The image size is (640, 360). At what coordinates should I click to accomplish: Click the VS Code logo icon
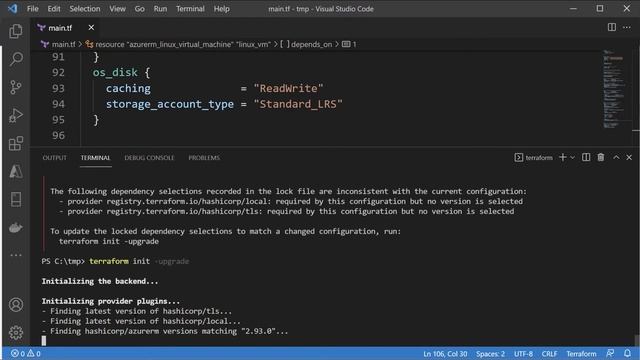point(13,9)
